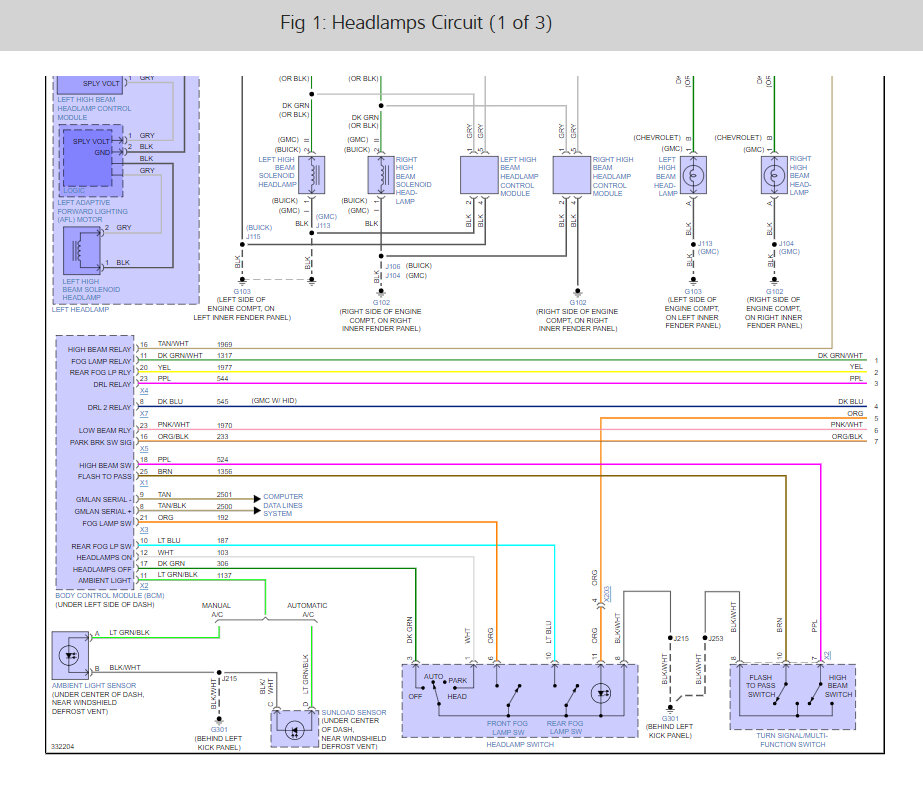
Task: Click the HIGH BEAM SWITCH label in multi-function switch
Action: tap(838, 686)
